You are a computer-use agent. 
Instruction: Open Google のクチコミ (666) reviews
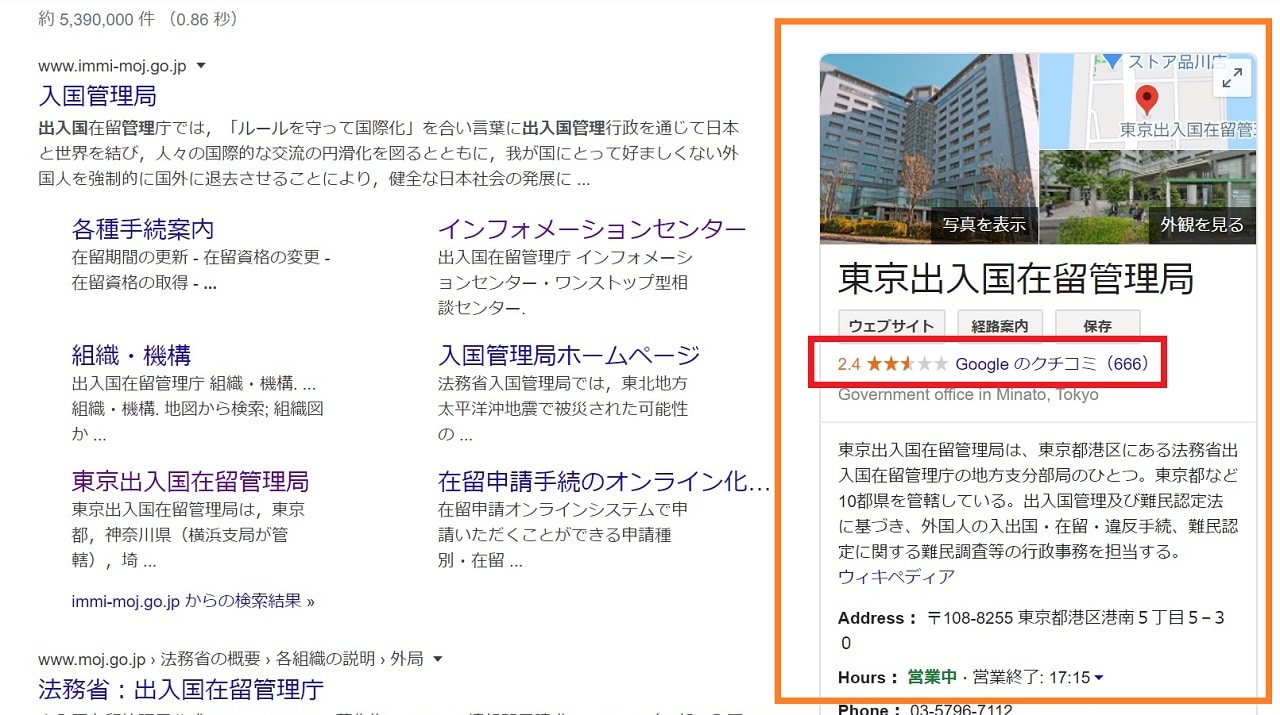[1053, 364]
